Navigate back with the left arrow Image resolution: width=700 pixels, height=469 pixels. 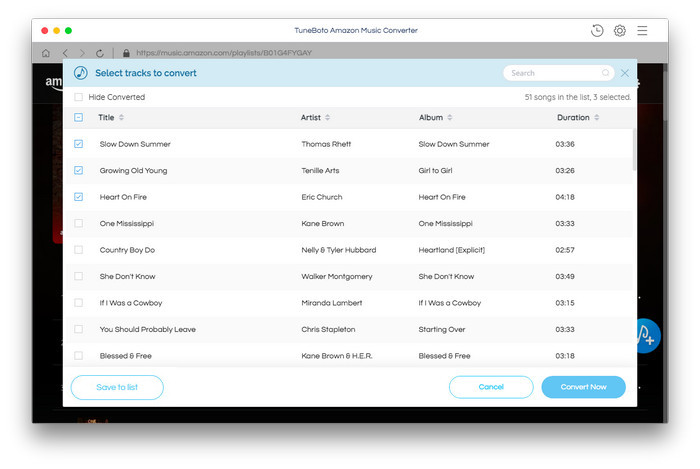point(65,53)
